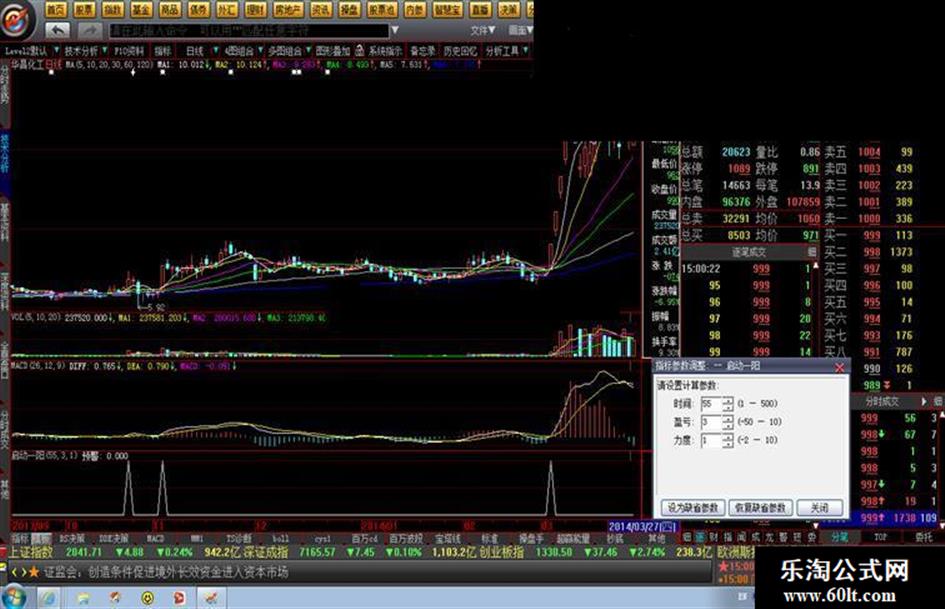This screenshot has height=609, width=945.
Task: Open the 内参 toolbar button
Action: (x=414, y=9)
